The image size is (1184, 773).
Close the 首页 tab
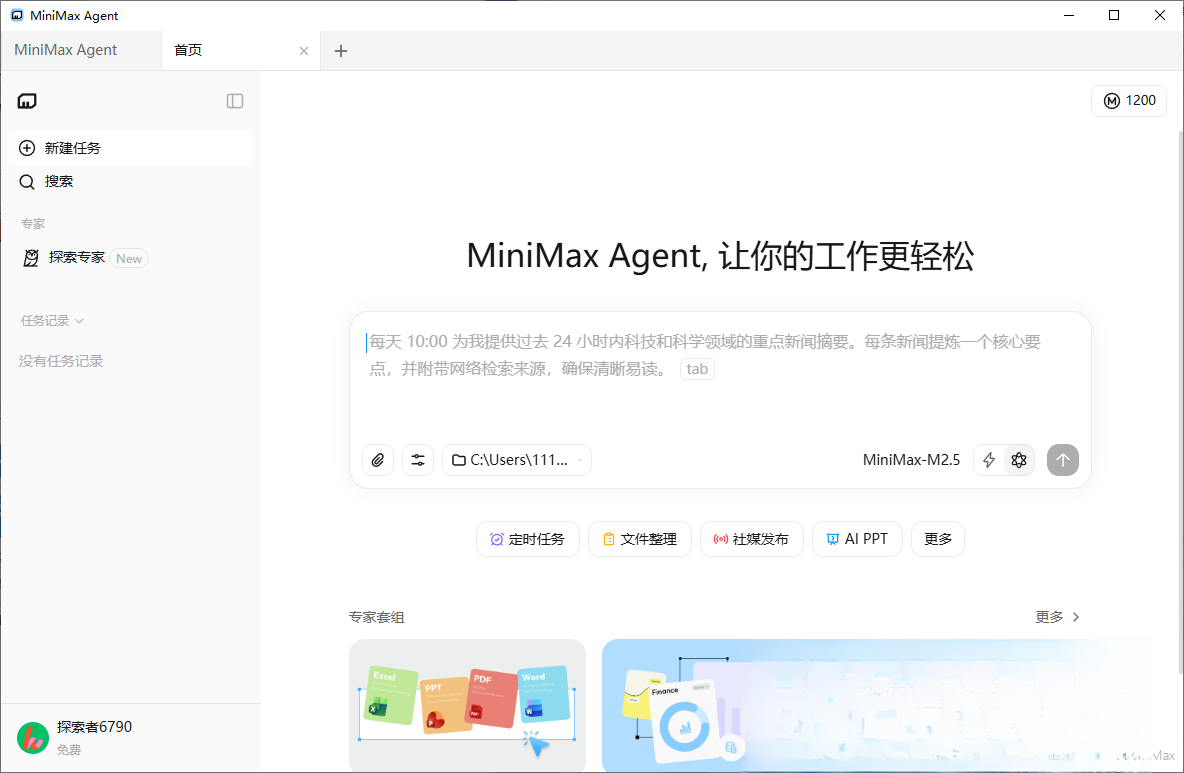click(304, 51)
